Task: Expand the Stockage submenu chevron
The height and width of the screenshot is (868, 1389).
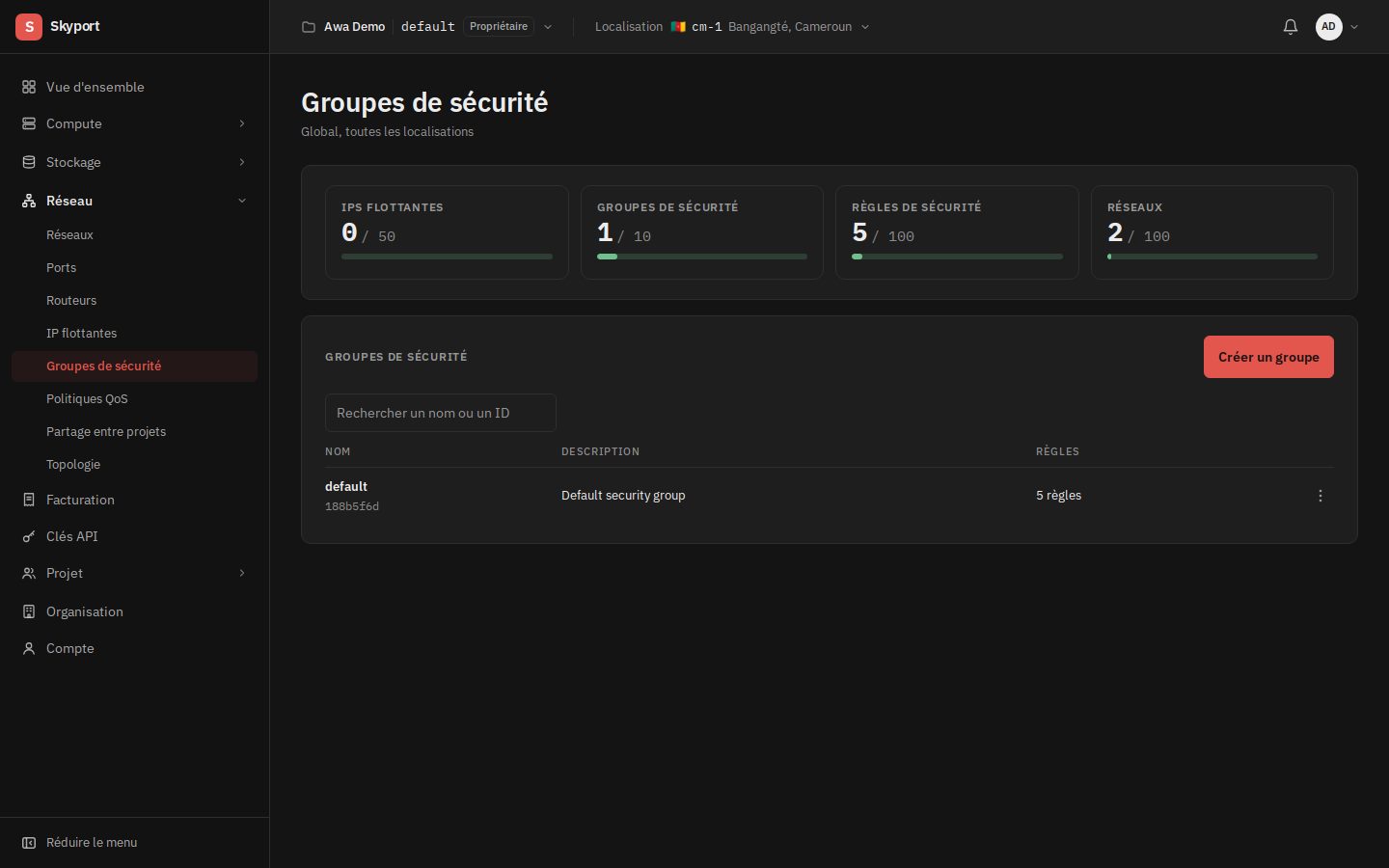Action: pos(242,162)
